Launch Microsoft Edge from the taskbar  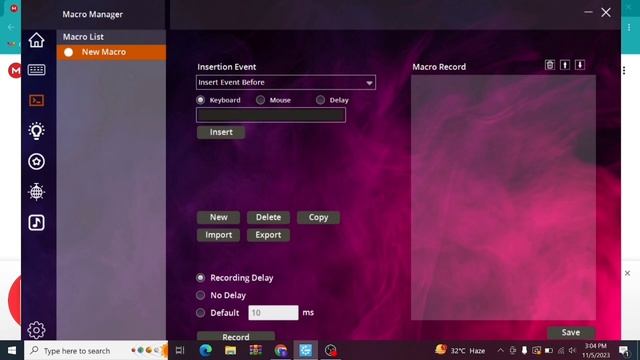point(205,350)
